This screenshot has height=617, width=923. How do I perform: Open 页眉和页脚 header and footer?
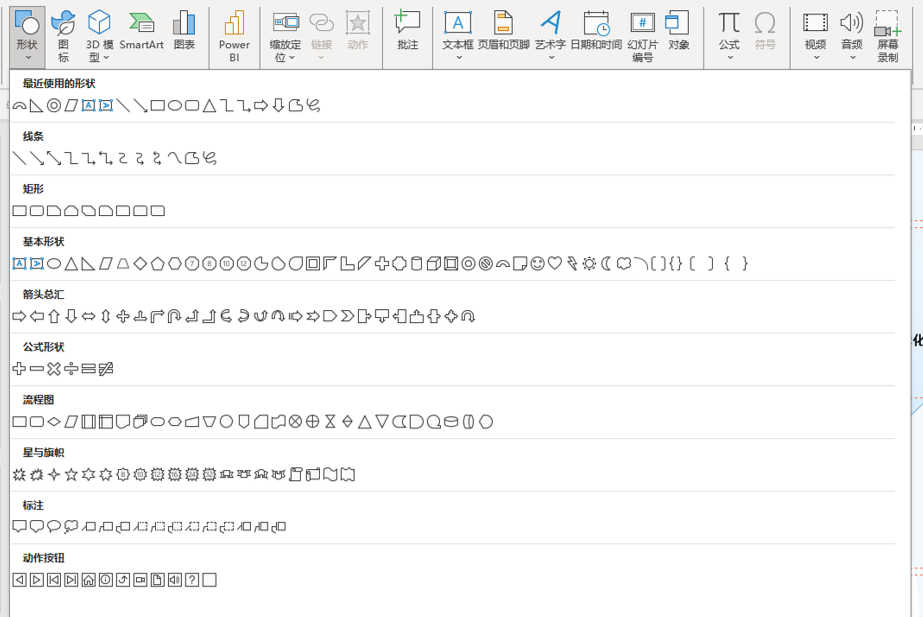click(x=503, y=31)
